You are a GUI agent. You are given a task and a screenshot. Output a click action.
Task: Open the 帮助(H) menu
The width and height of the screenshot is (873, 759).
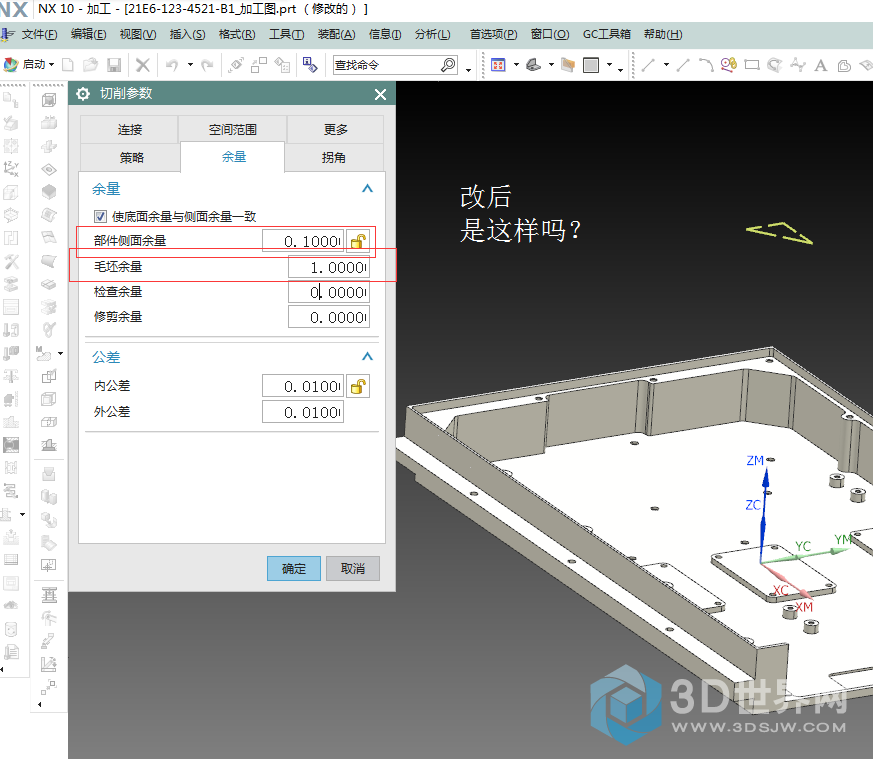[x=663, y=35]
